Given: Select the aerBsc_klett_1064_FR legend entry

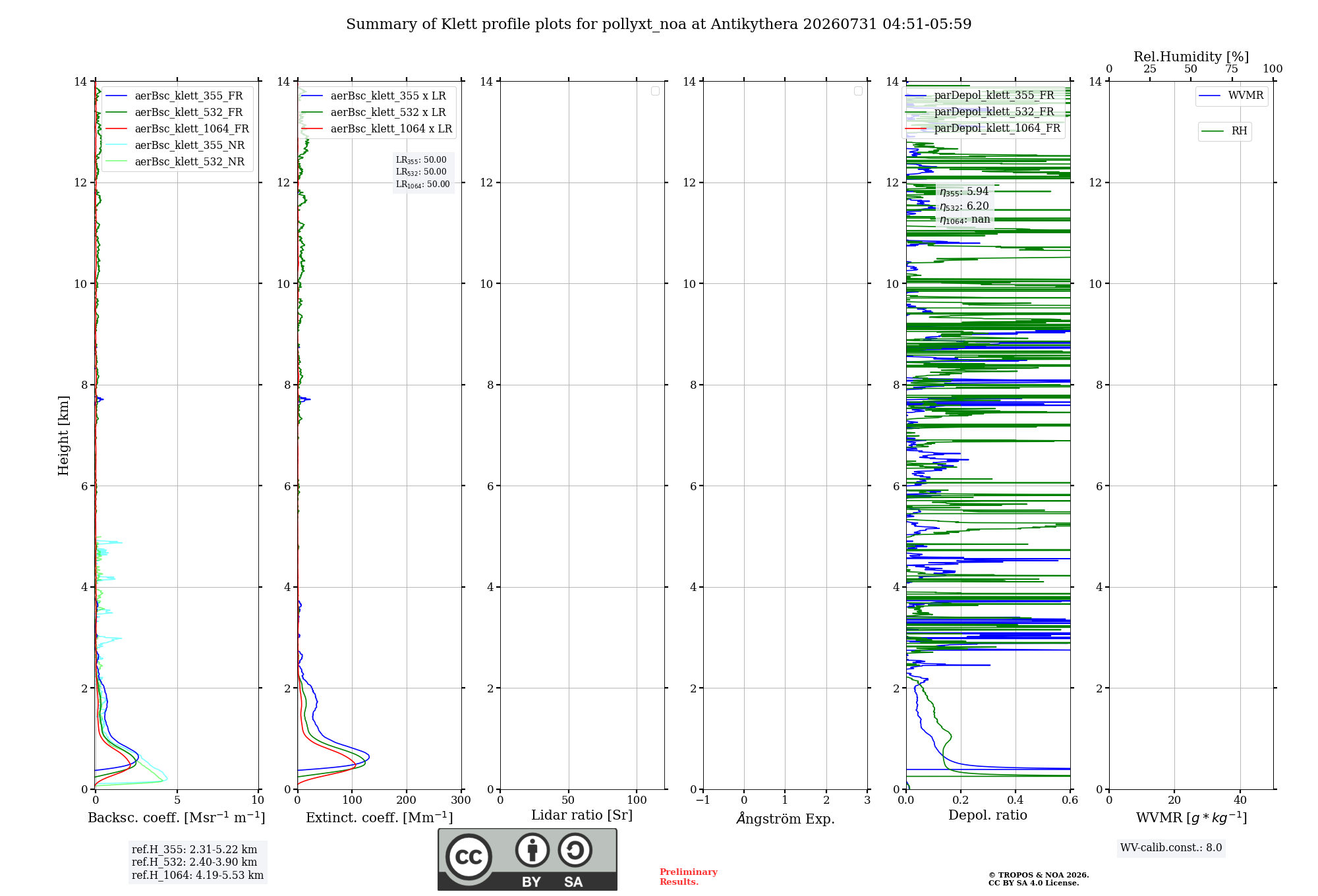Looking at the screenshot, I should pos(178,129).
